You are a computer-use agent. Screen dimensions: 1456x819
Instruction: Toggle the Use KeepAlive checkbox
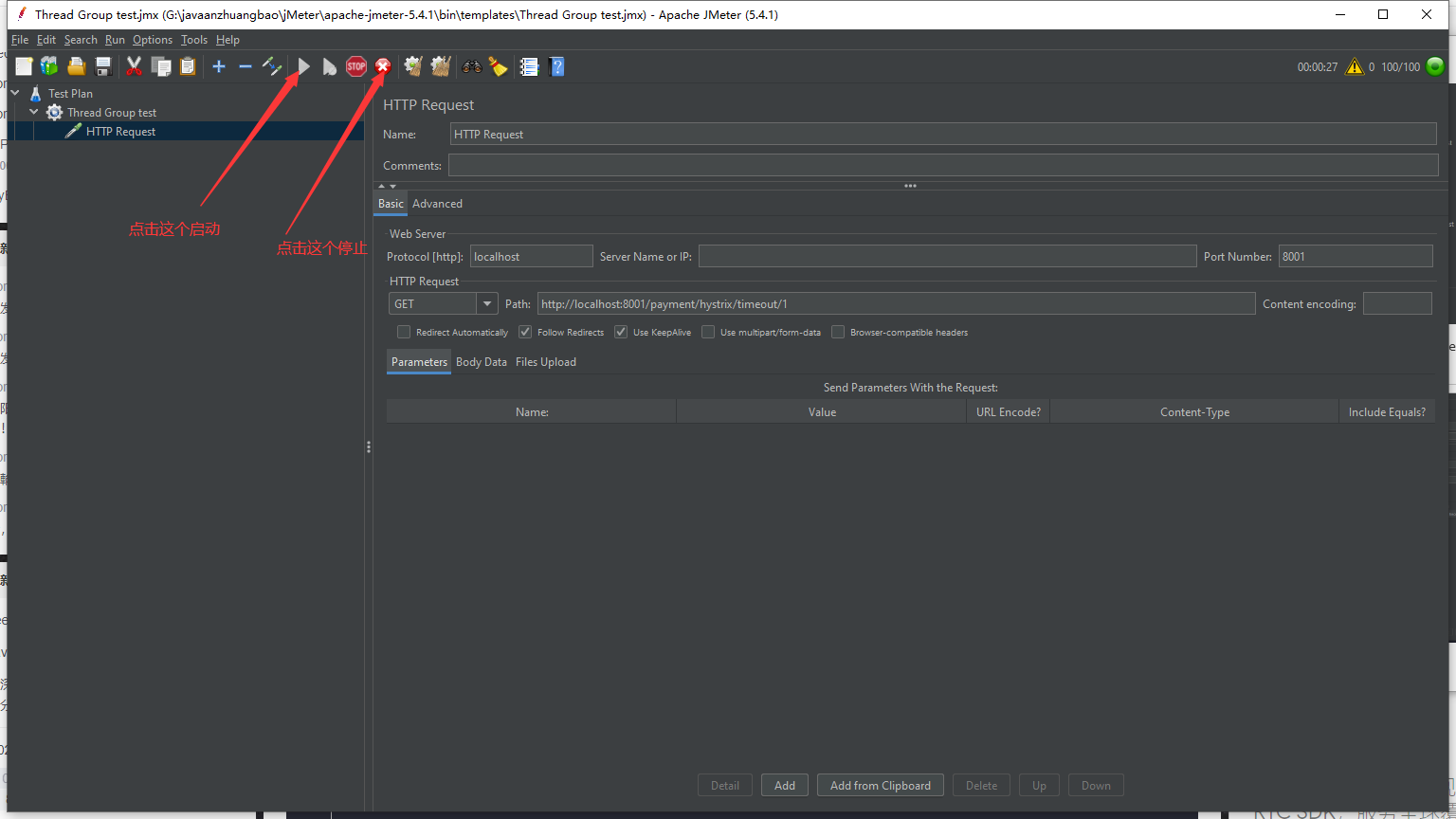pyautogui.click(x=621, y=332)
